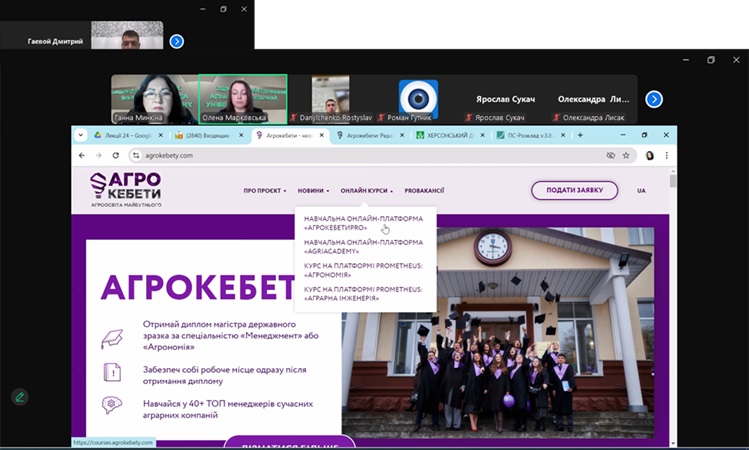Close the 'Лекції 24 – Google' tab
Viewport: 749px width, 450px height.
click(160, 135)
